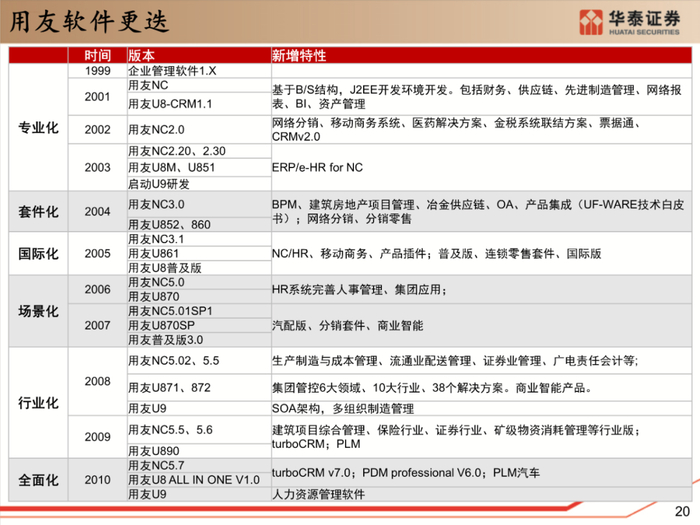Click the 用友NC3.1 version cell
Screen dimensions: 700x525
pyautogui.click(x=199, y=239)
